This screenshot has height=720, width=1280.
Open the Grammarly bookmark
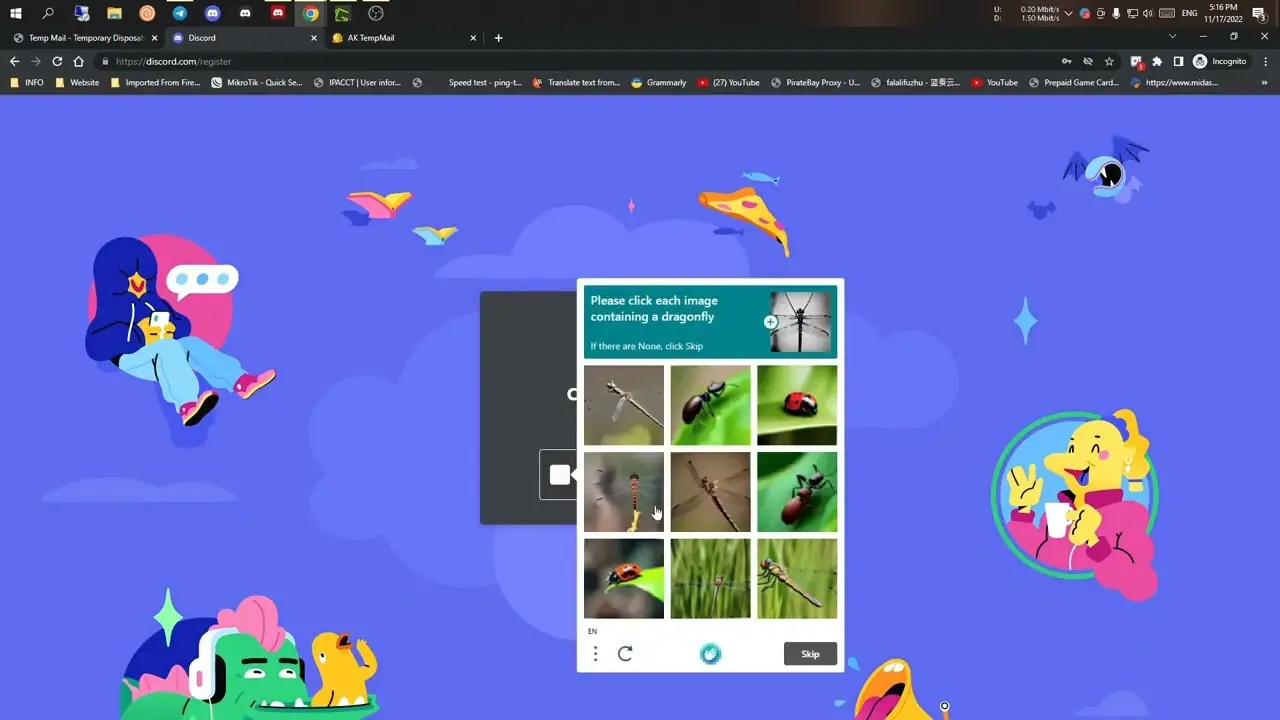[658, 83]
